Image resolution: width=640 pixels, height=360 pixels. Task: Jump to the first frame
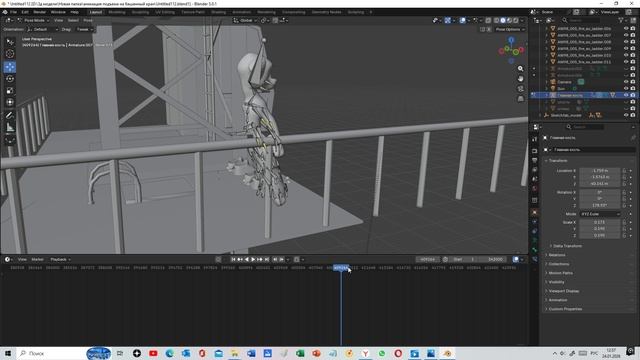[233, 259]
